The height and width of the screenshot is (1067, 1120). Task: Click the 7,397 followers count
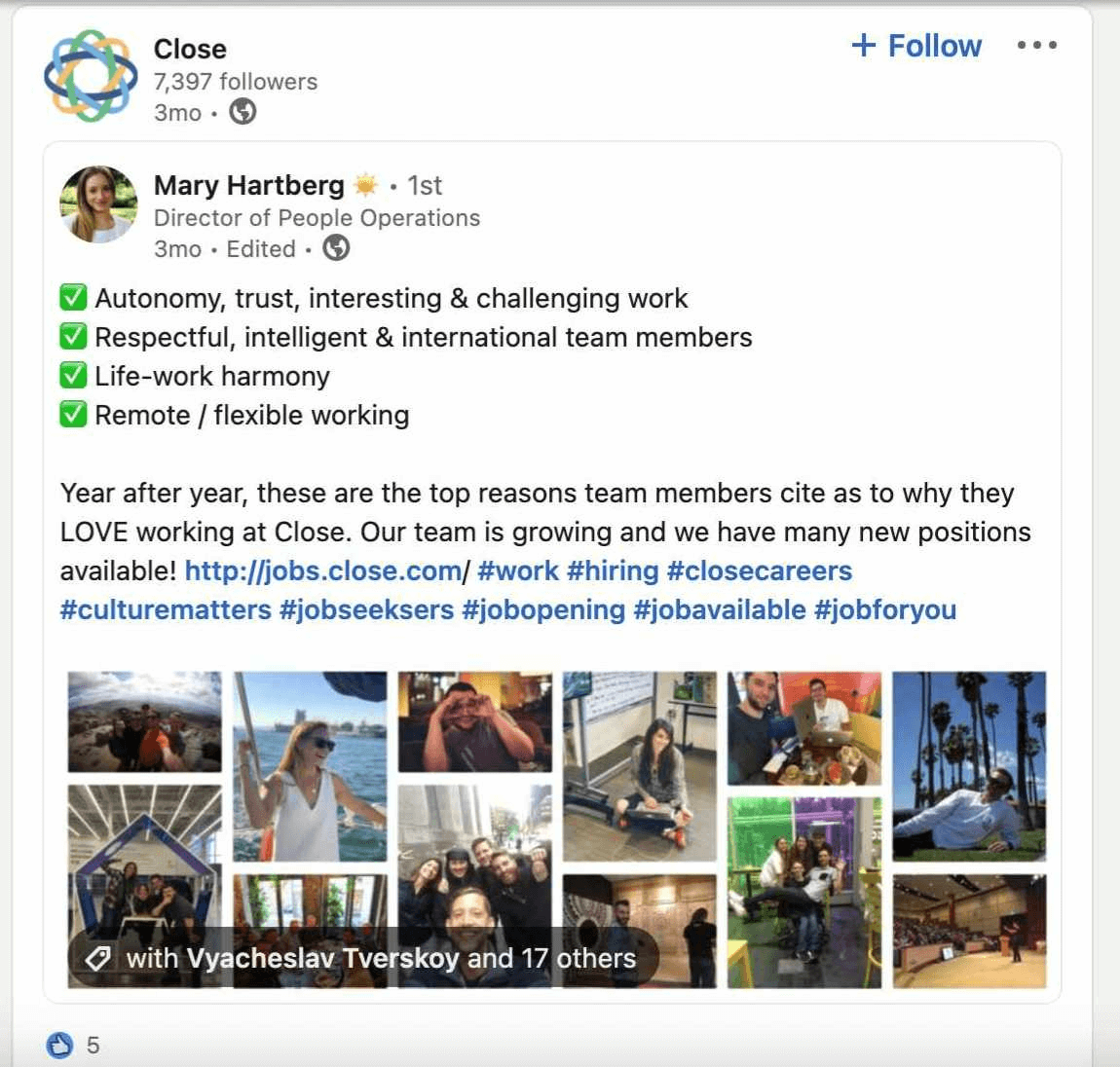[x=234, y=82]
